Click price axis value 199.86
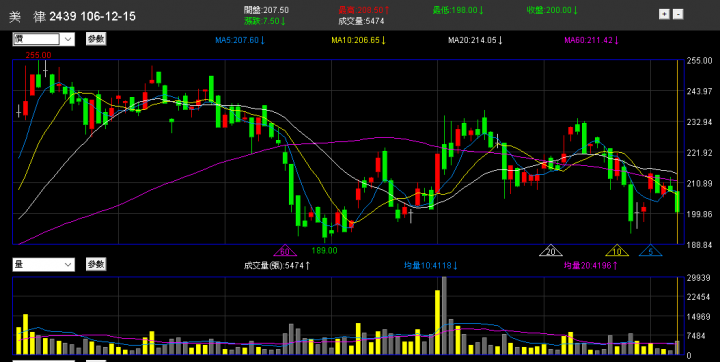Viewport: 720px width, 362px height. (699, 214)
